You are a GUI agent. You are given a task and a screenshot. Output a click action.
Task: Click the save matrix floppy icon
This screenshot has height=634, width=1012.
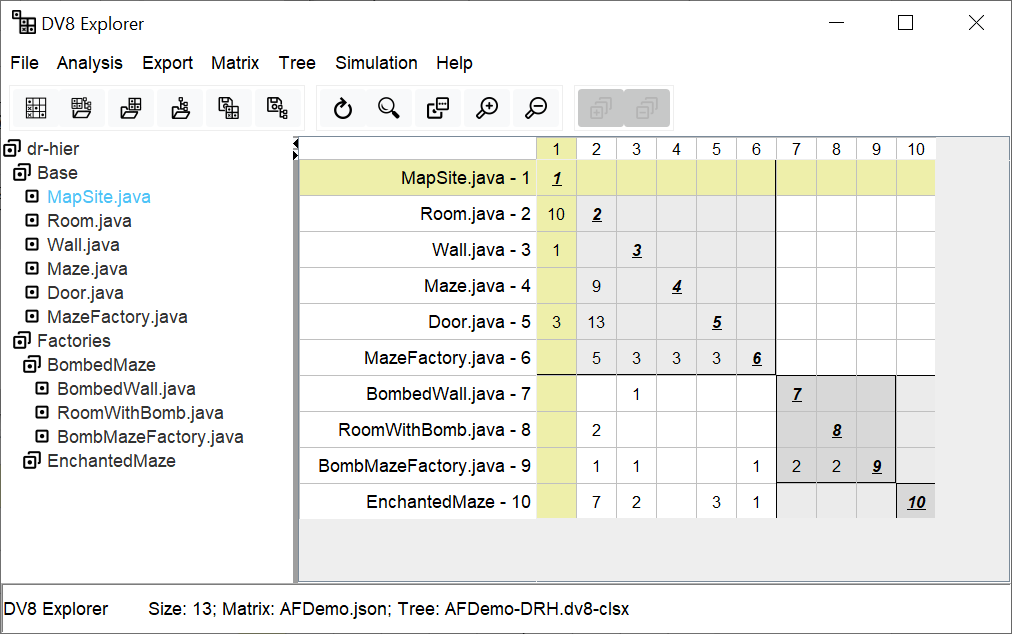pos(228,108)
